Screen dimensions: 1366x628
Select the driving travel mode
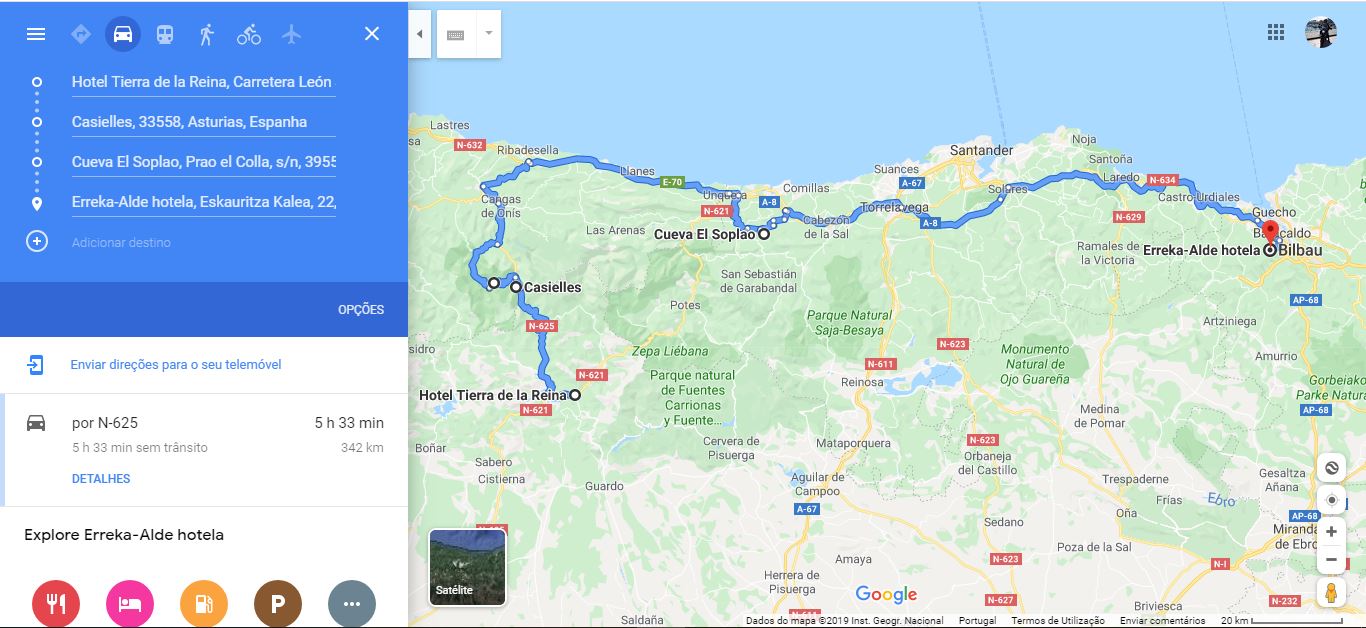[x=123, y=34]
